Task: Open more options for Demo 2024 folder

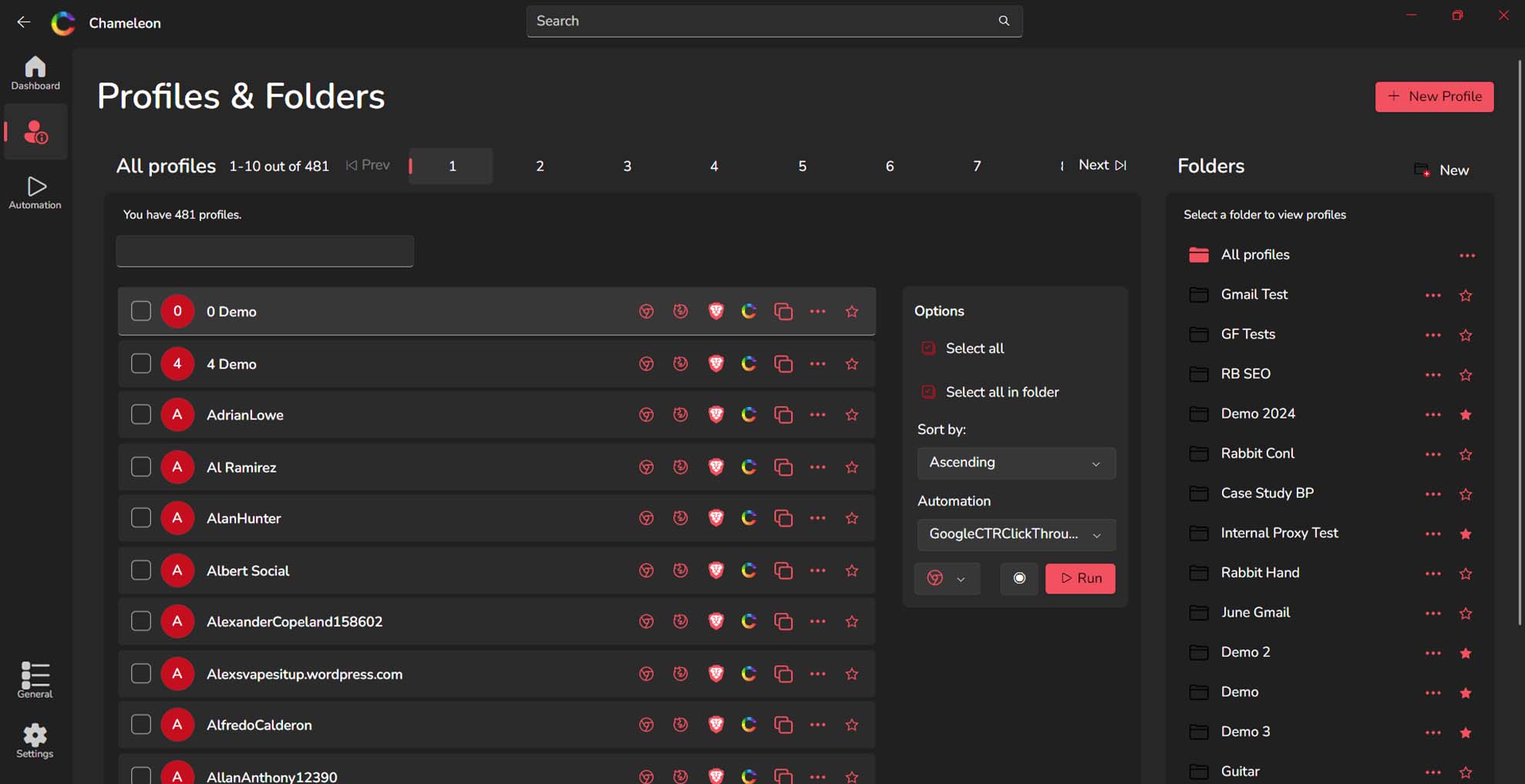Action: pyautogui.click(x=1433, y=415)
